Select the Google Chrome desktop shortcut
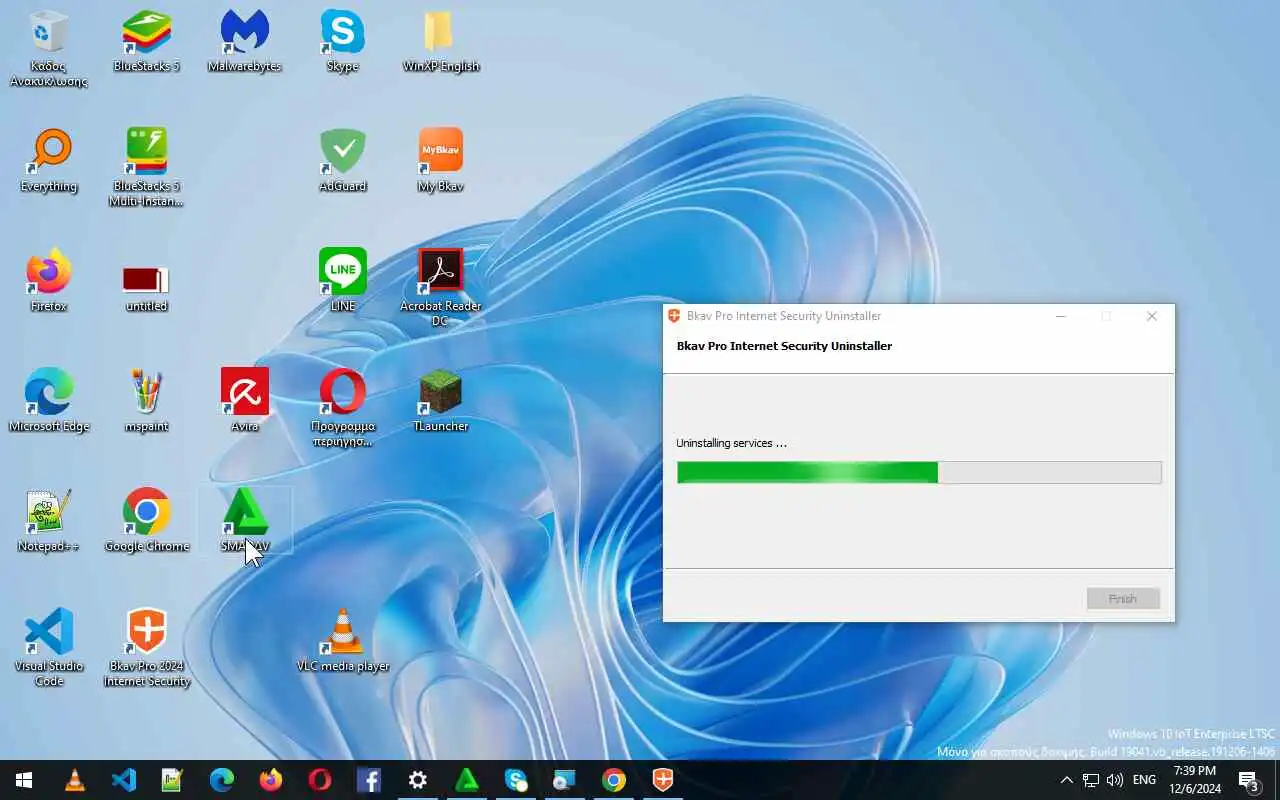This screenshot has width=1280, height=800. (x=147, y=520)
